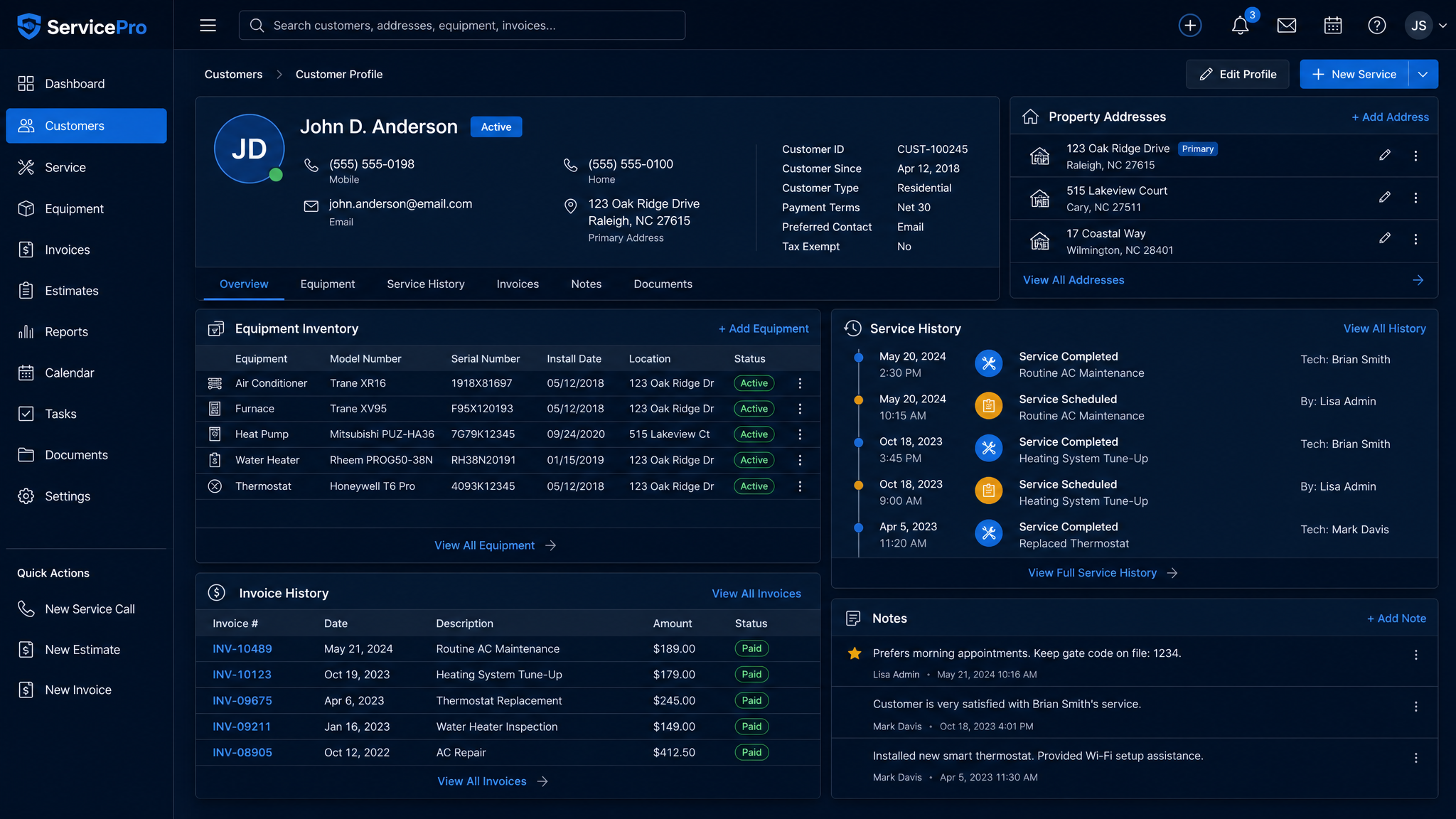Click the Add Address link
Viewport: 1456px width, 819px height.
[1390, 117]
